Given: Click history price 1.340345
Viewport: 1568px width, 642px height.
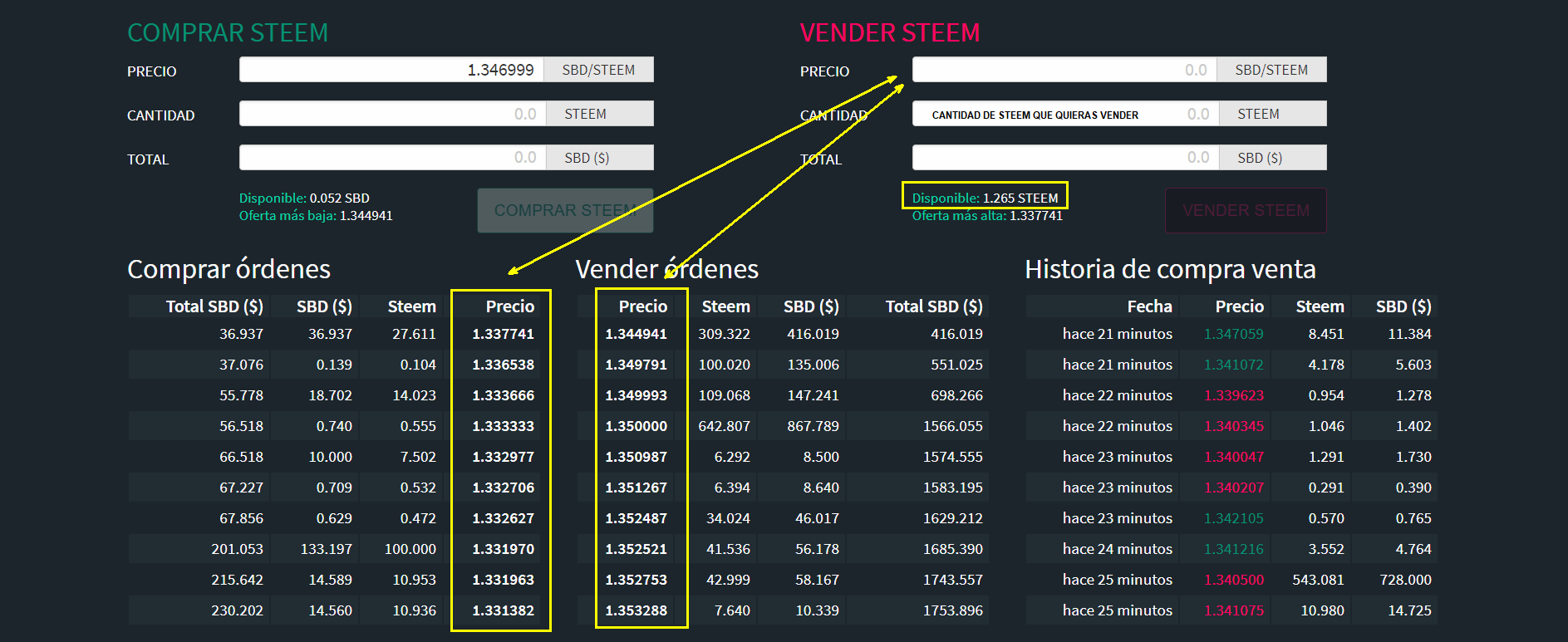Looking at the screenshot, I should pyautogui.click(x=1234, y=426).
